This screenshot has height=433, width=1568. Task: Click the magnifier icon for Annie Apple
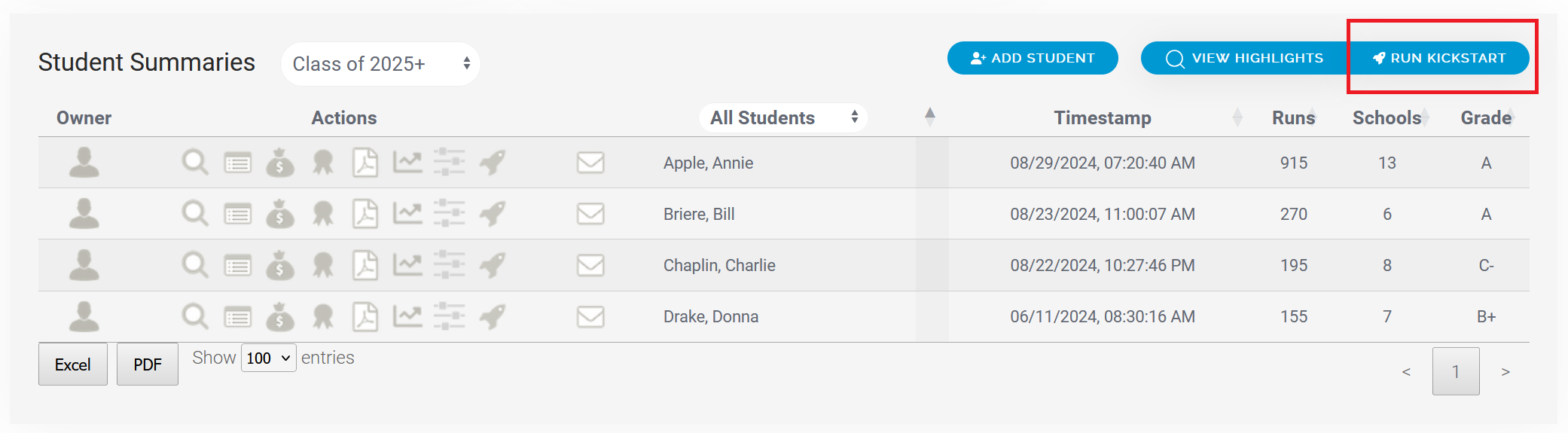[x=195, y=162]
